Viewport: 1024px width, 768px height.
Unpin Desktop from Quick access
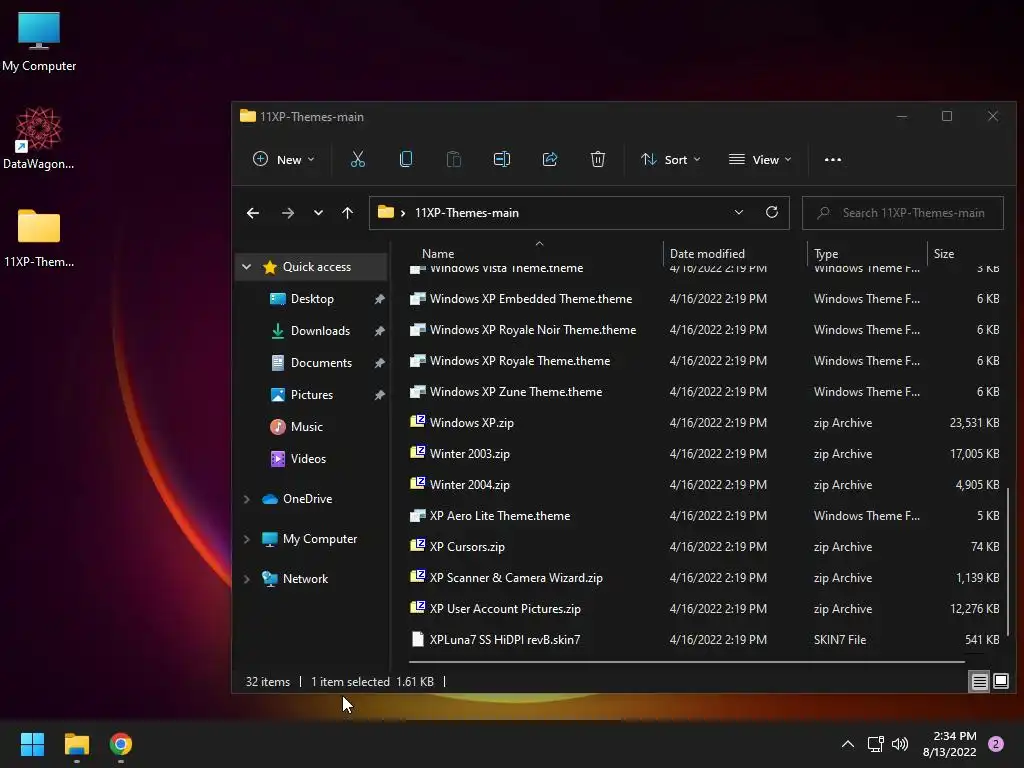[x=379, y=299]
